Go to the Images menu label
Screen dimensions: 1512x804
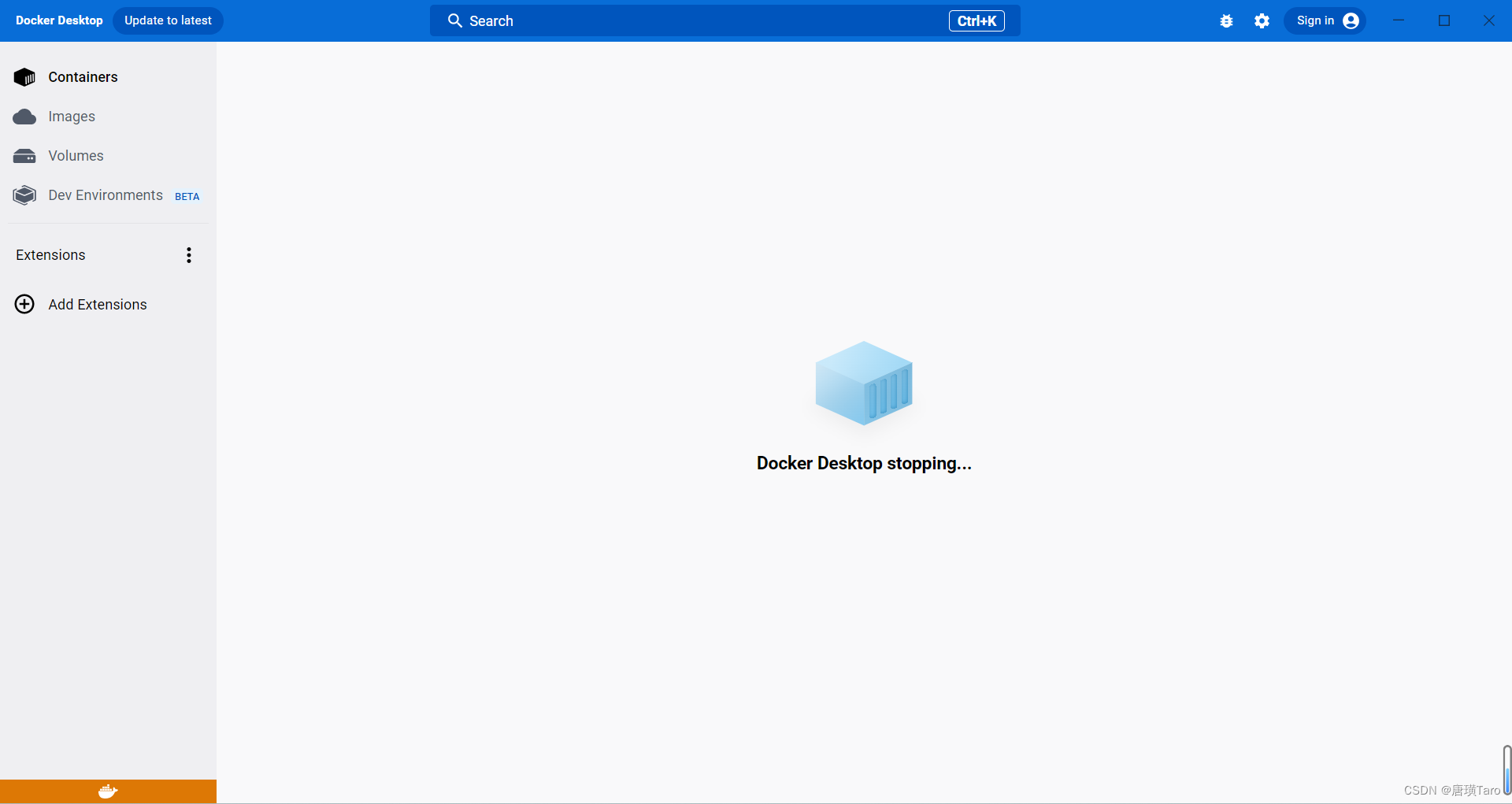pos(72,117)
